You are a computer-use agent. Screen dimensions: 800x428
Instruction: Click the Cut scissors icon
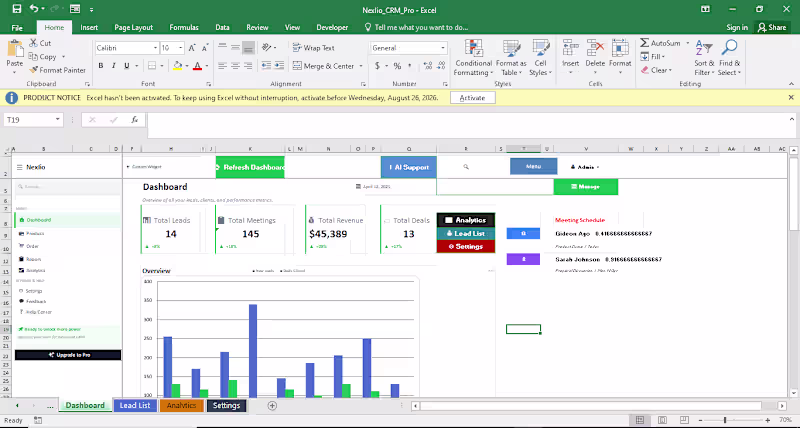[x=33, y=43]
